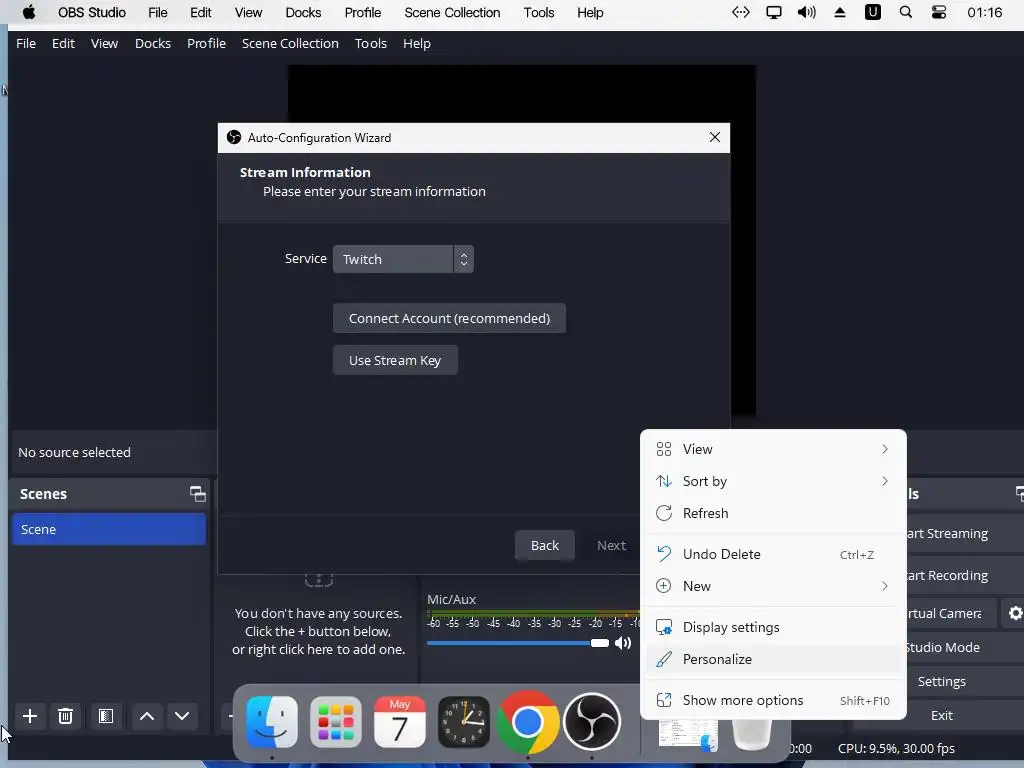The height and width of the screenshot is (768, 1024).
Task: Open Google Chrome from the dock
Action: [x=527, y=722]
